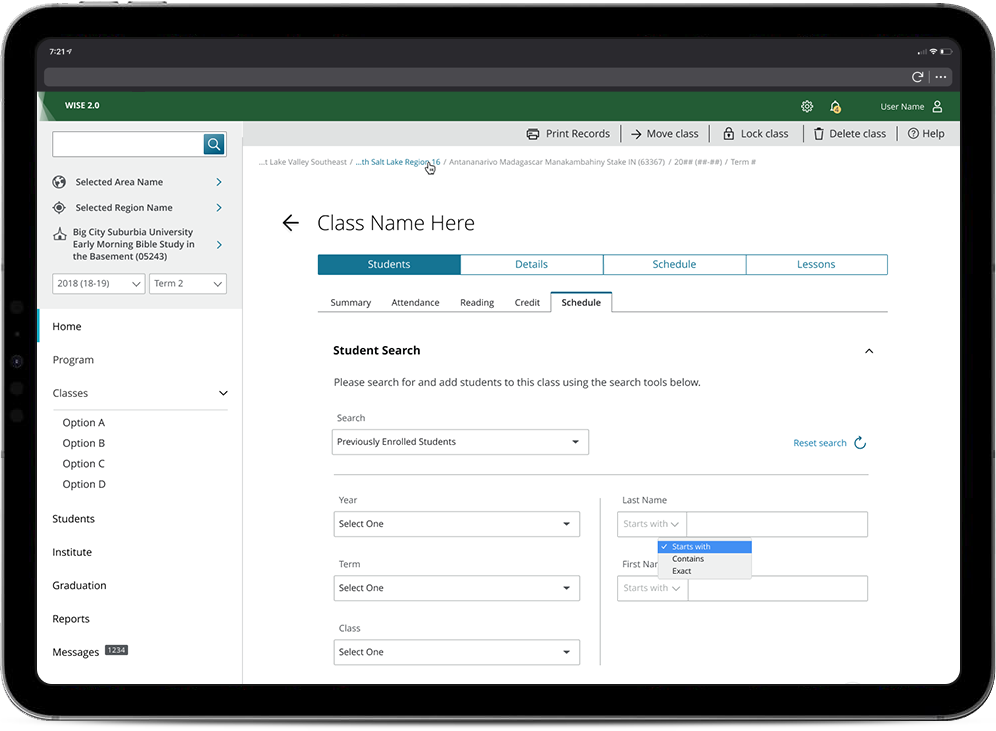Viewport: 996px width, 731px height.
Task: Expand Selected Region Name chevron
Action: point(219,208)
